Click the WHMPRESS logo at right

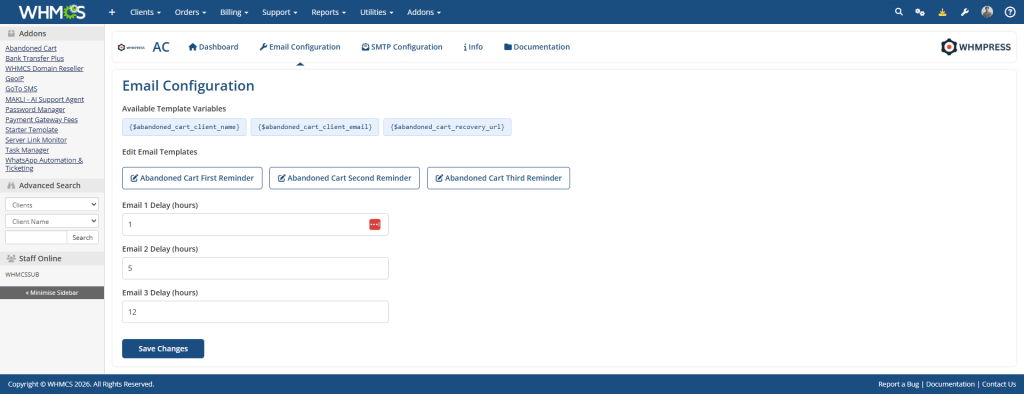click(x=976, y=47)
